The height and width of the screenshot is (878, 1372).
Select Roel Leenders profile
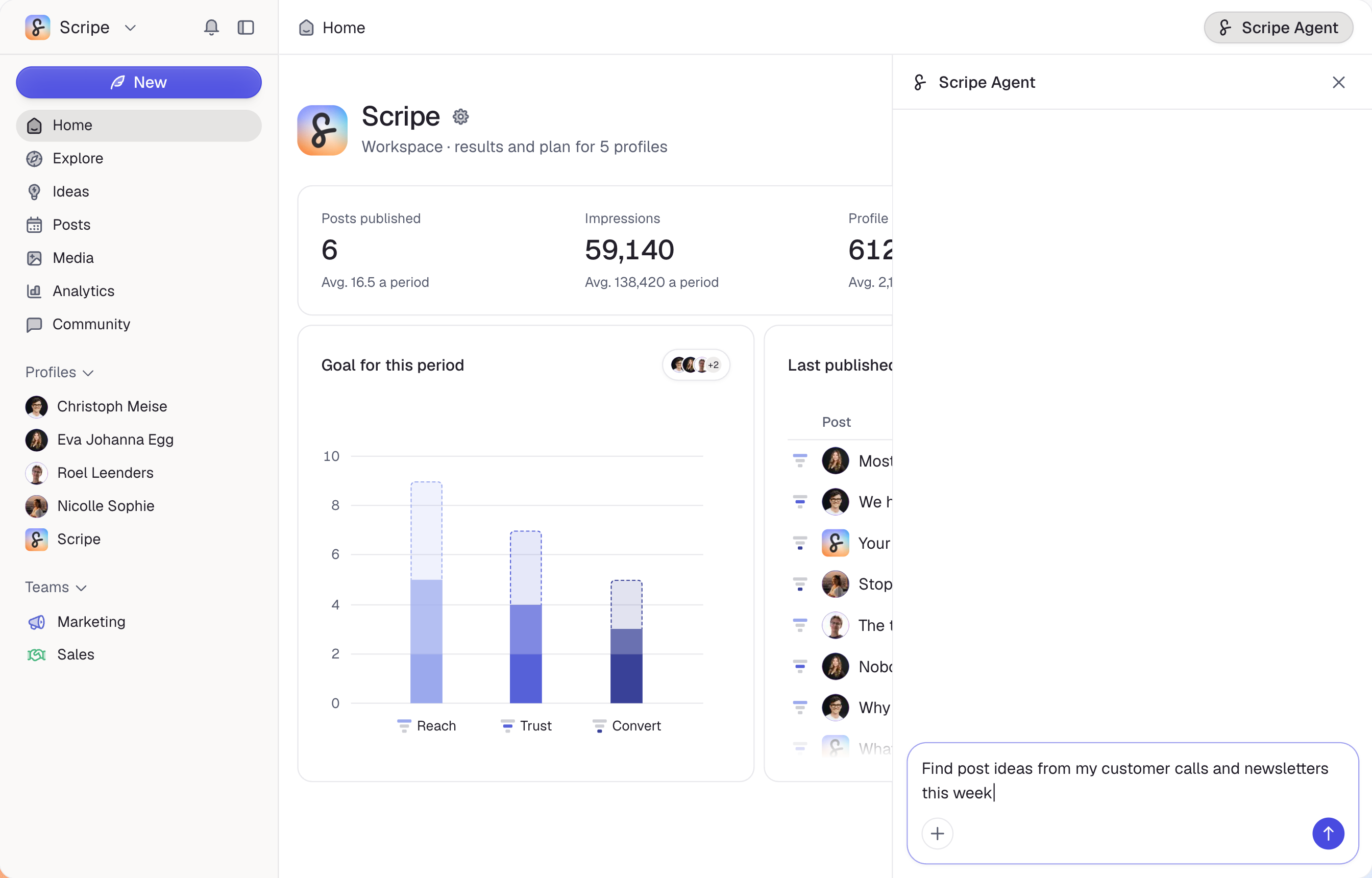[138, 473]
